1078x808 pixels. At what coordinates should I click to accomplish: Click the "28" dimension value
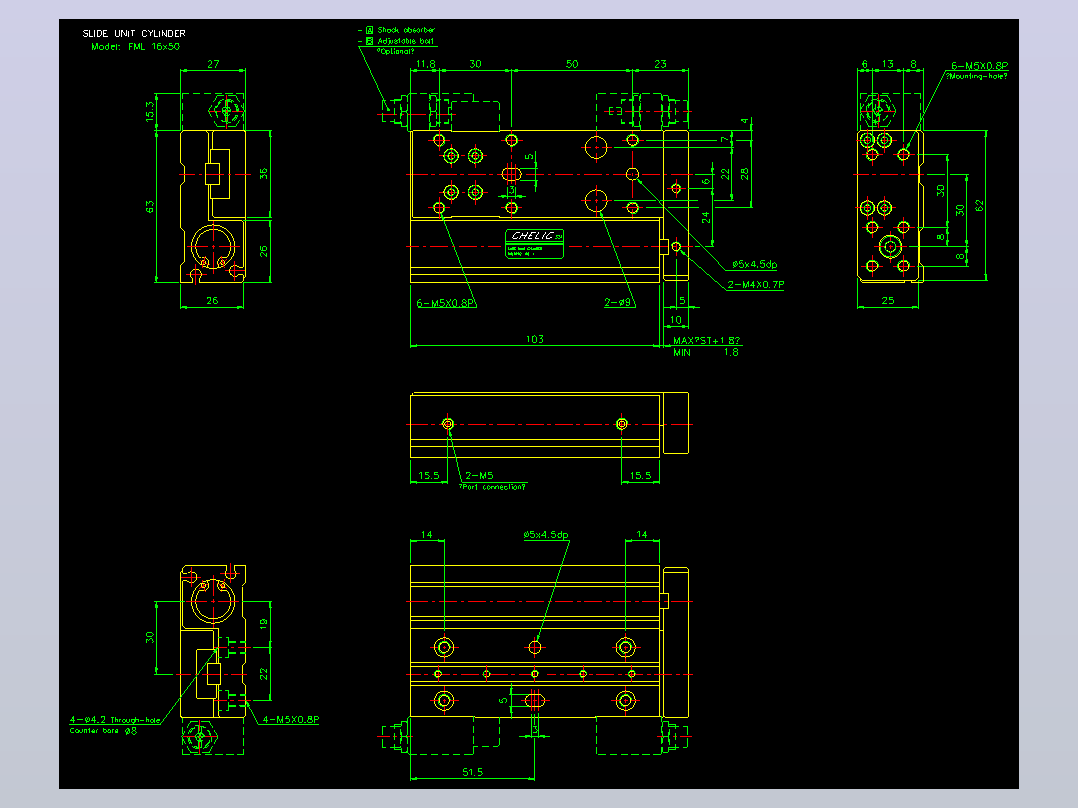pos(745,174)
